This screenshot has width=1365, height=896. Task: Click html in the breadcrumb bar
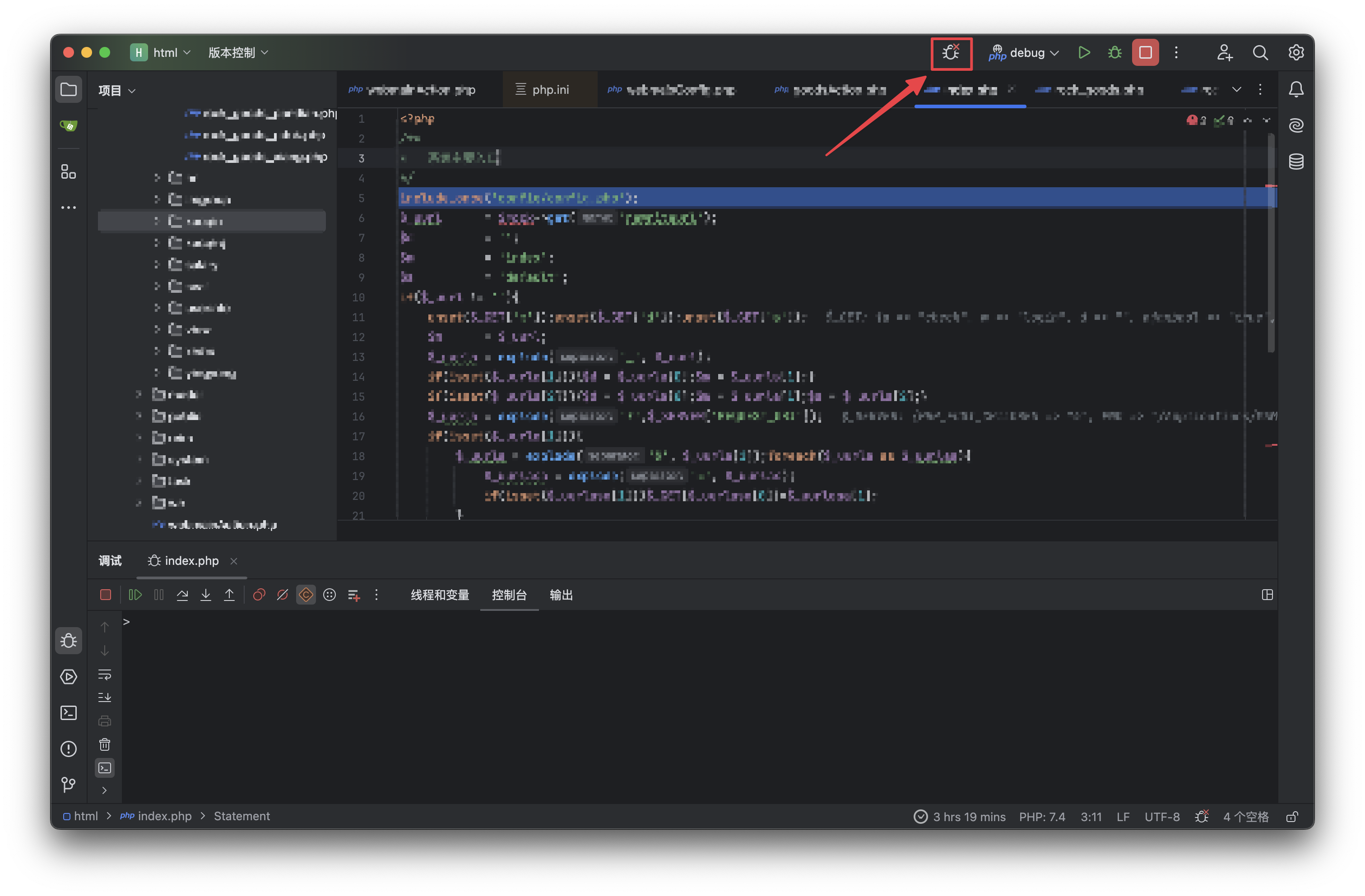[80, 816]
